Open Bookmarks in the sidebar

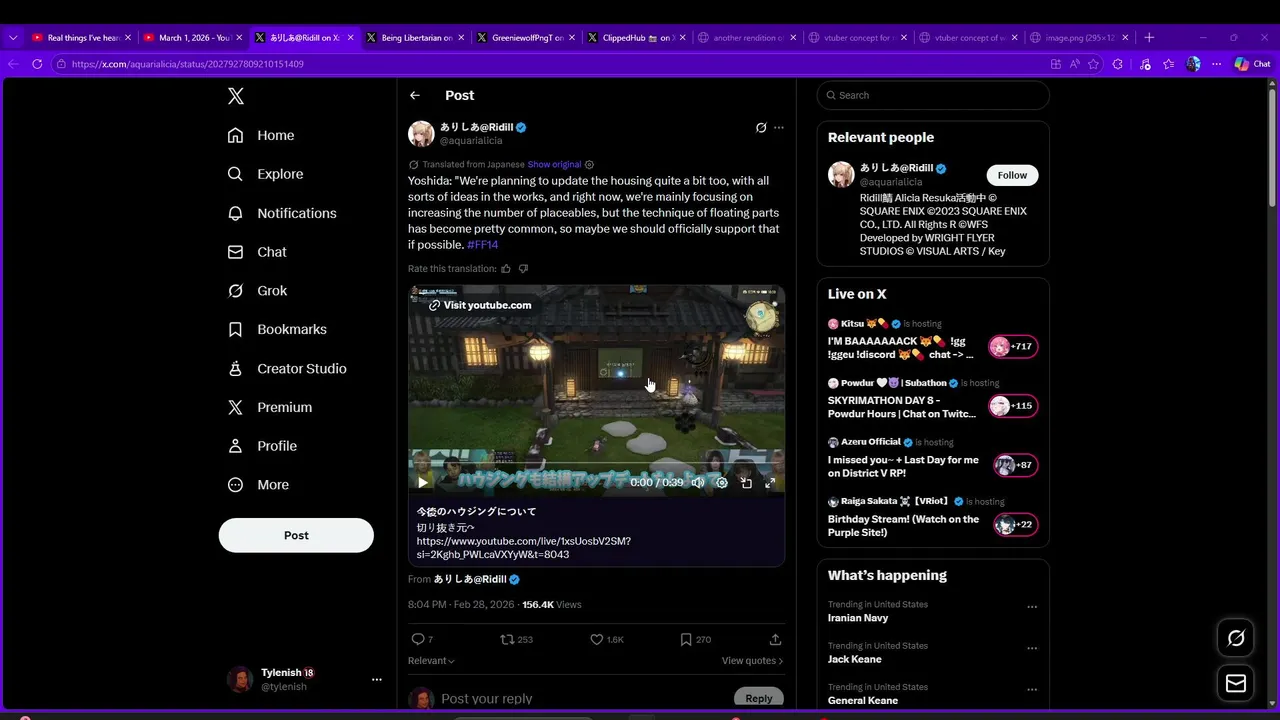(277, 329)
